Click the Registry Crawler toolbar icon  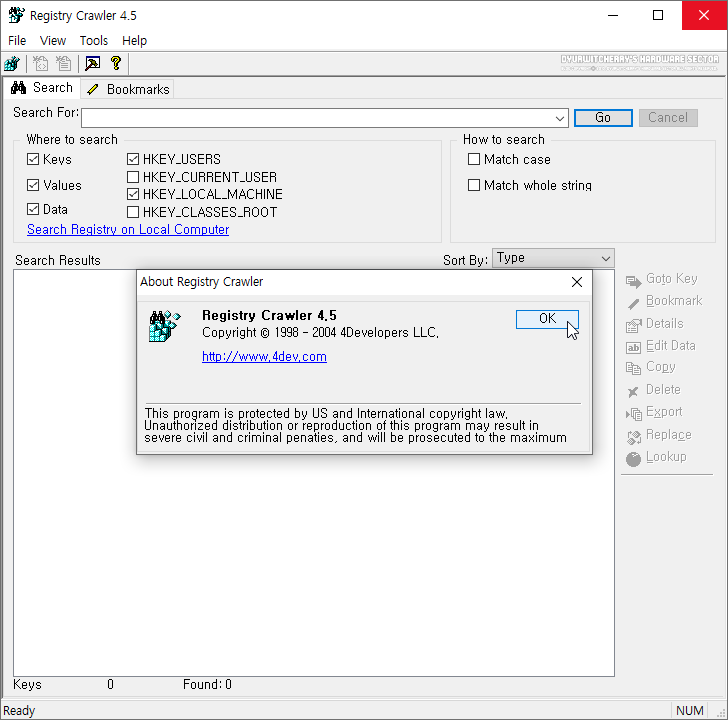click(x=12, y=64)
